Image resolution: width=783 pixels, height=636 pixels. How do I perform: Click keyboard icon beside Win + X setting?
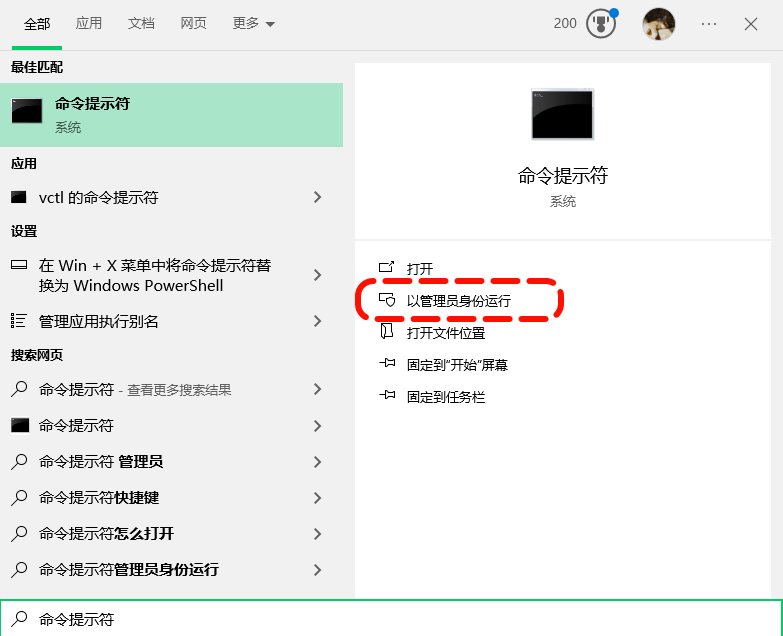pos(19,265)
